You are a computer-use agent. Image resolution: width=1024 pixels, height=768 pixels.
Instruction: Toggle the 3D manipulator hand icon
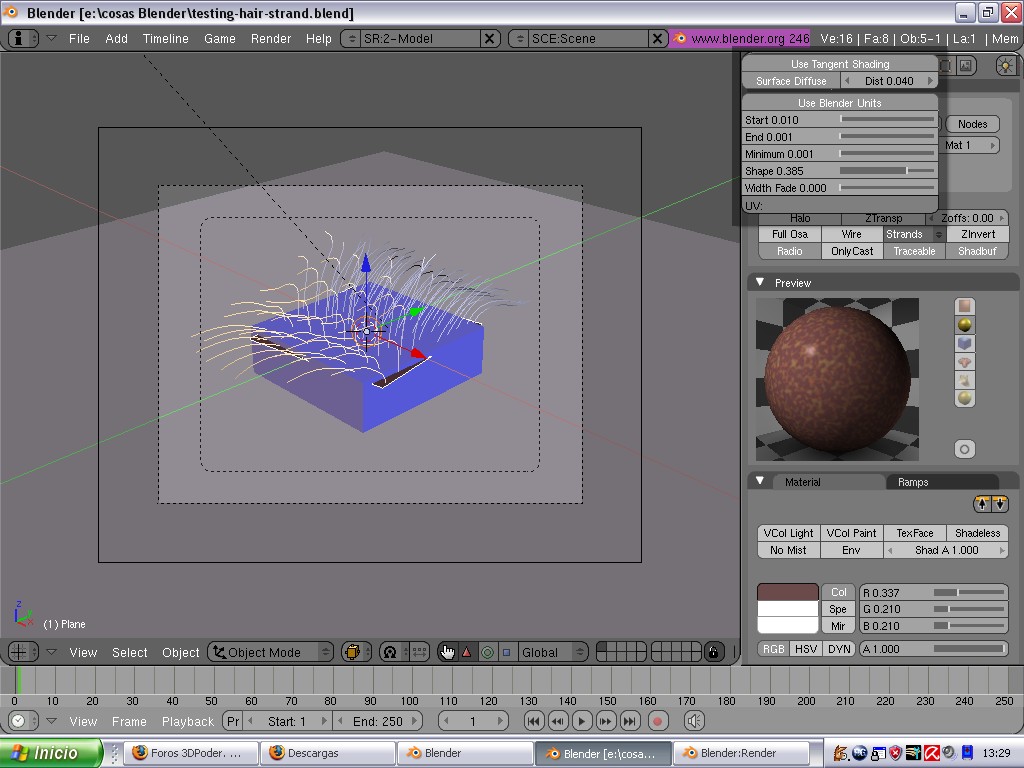click(x=447, y=652)
